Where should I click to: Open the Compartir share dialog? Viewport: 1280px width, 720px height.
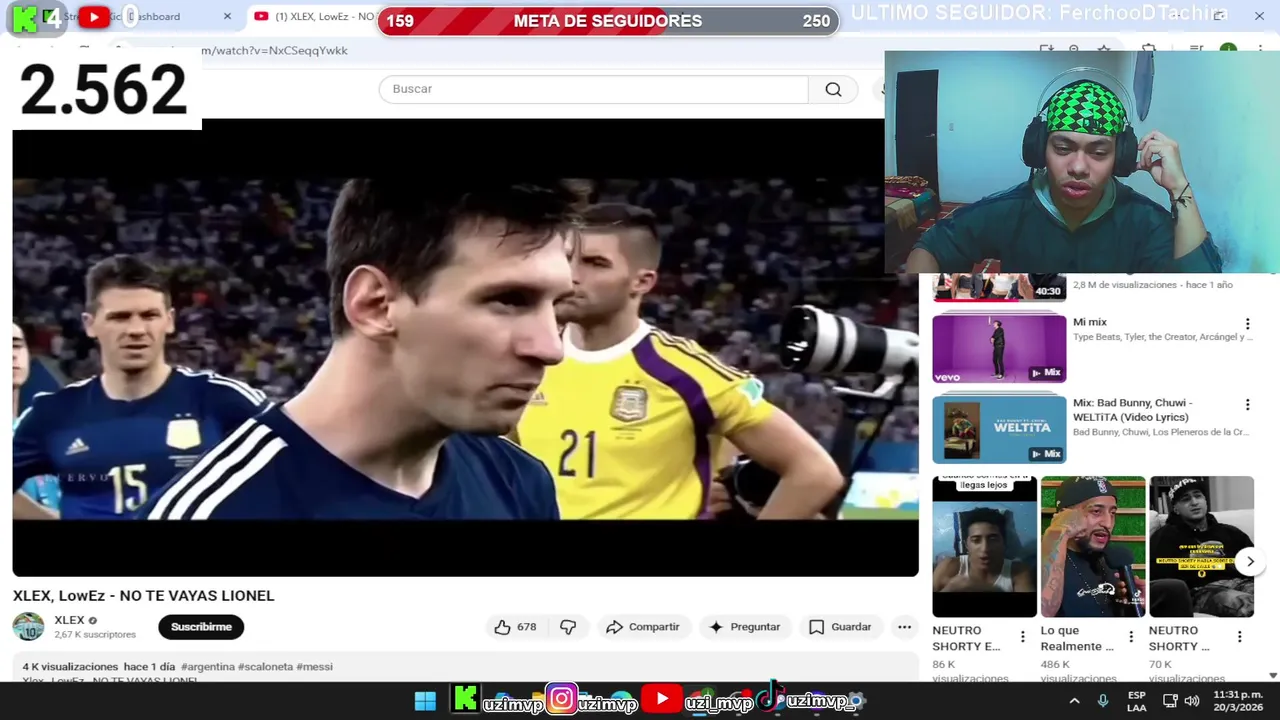coord(643,627)
